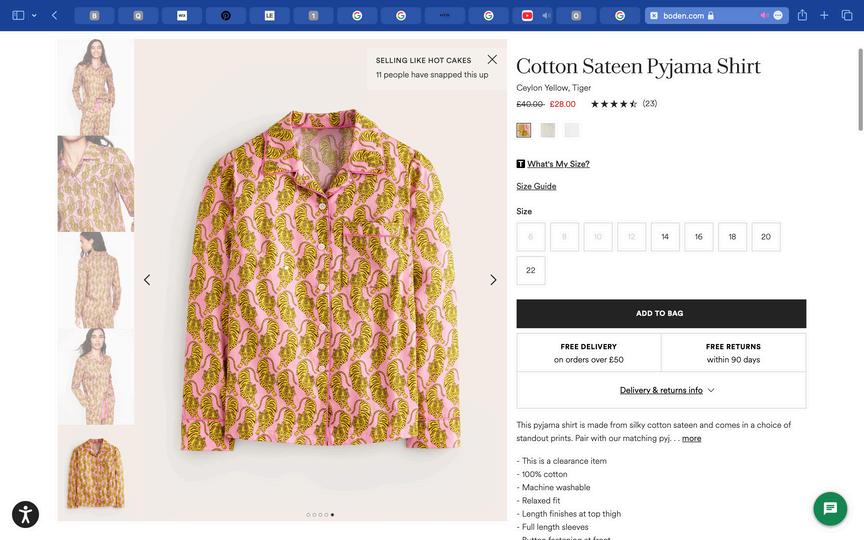Show the tab overview icon
The width and height of the screenshot is (864, 540).
point(847,15)
